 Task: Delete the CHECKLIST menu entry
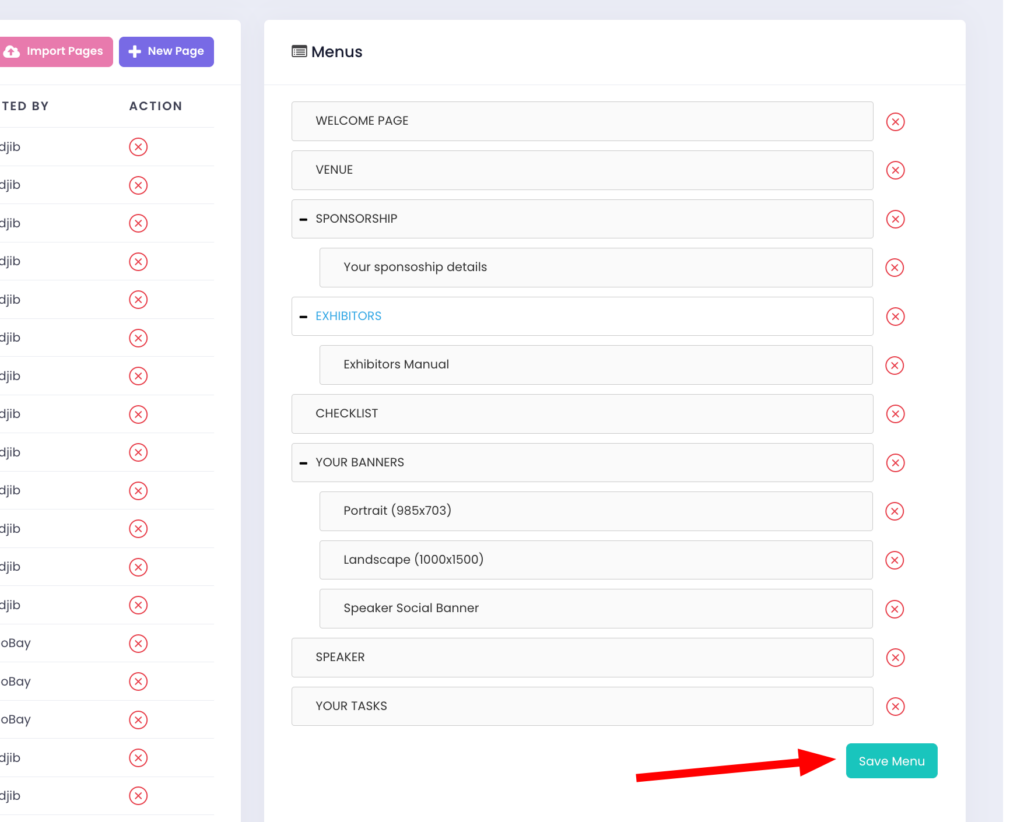coord(895,414)
